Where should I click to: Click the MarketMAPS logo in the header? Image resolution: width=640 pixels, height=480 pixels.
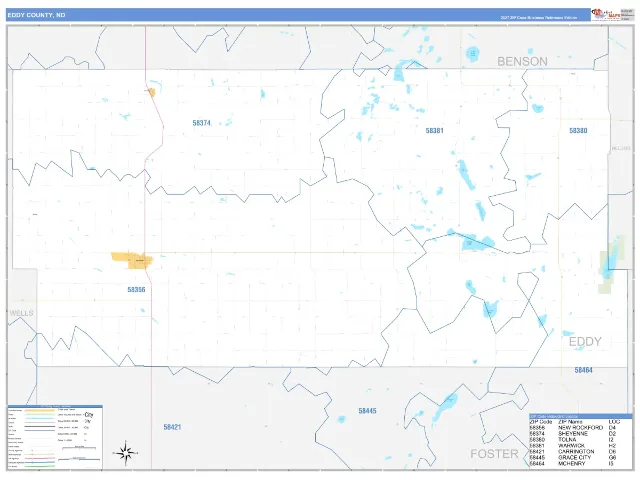point(606,14)
